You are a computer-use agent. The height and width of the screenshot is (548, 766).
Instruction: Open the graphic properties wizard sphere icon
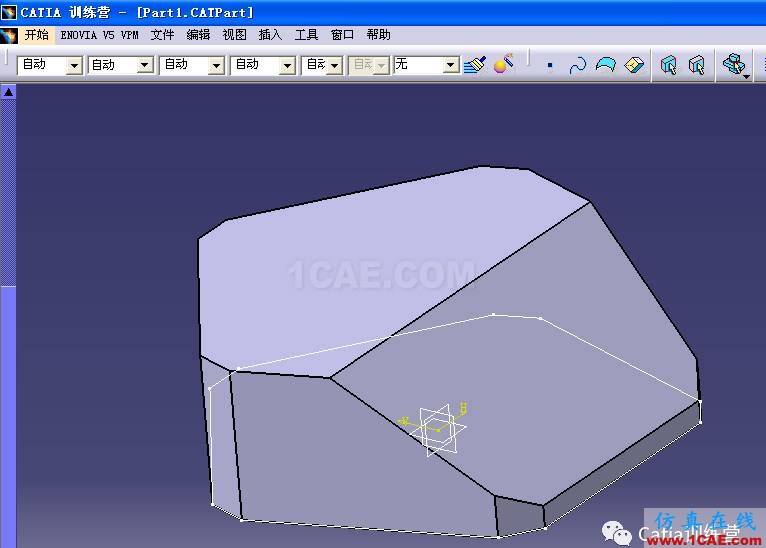(x=503, y=64)
